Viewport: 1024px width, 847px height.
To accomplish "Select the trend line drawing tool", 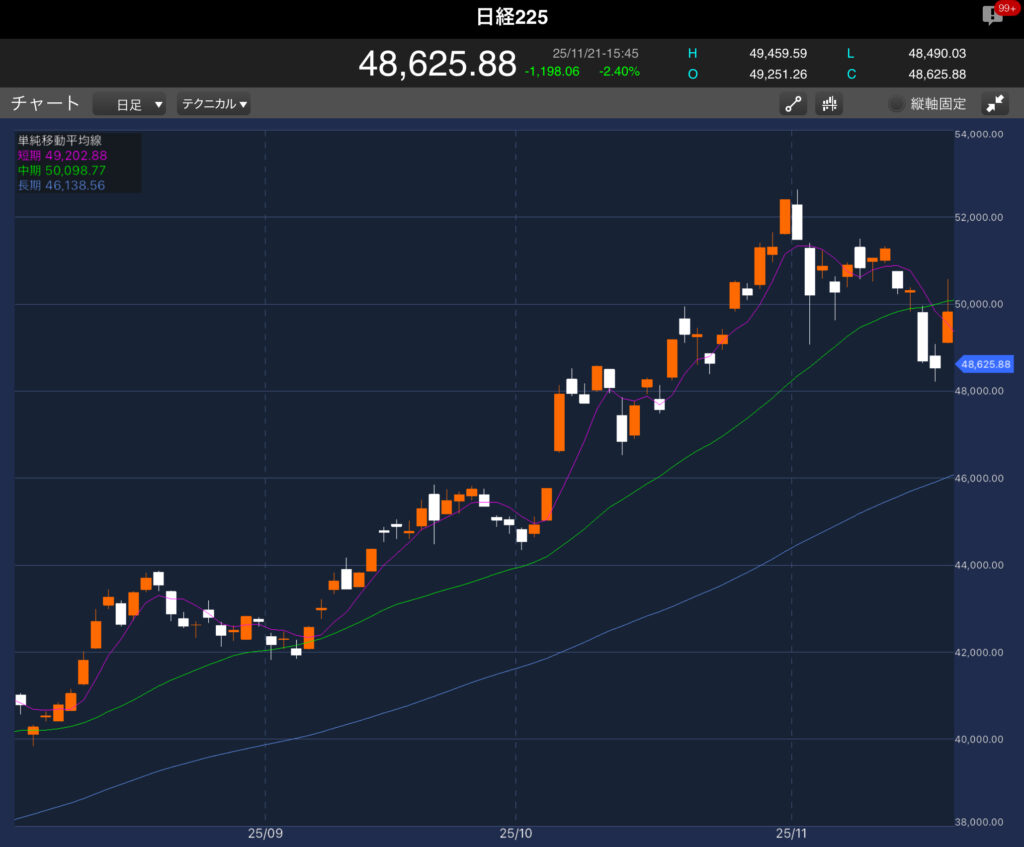I will coord(794,104).
